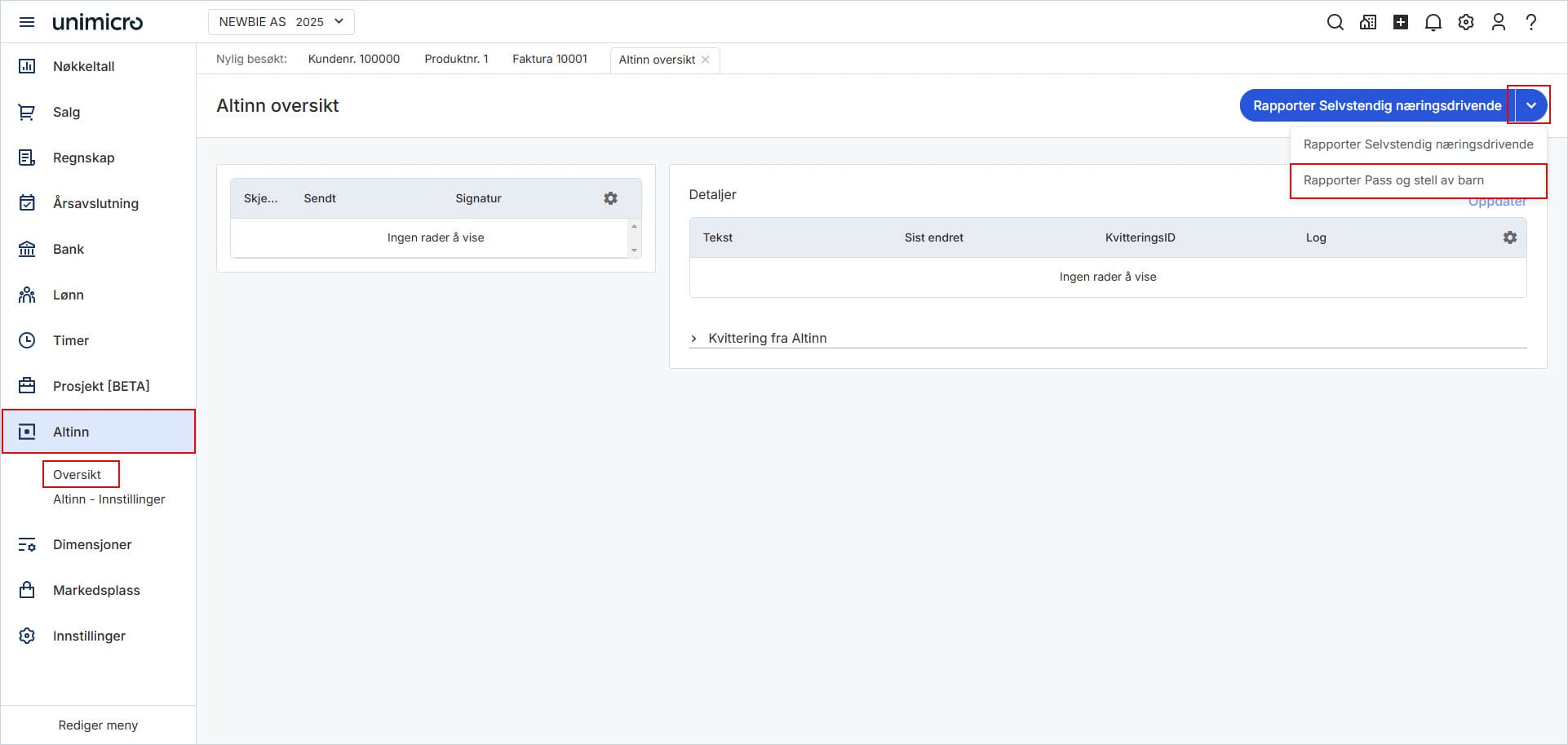Open recently visited Kundenr. 100000
Screen dimensions: 1568x745
coord(354,59)
